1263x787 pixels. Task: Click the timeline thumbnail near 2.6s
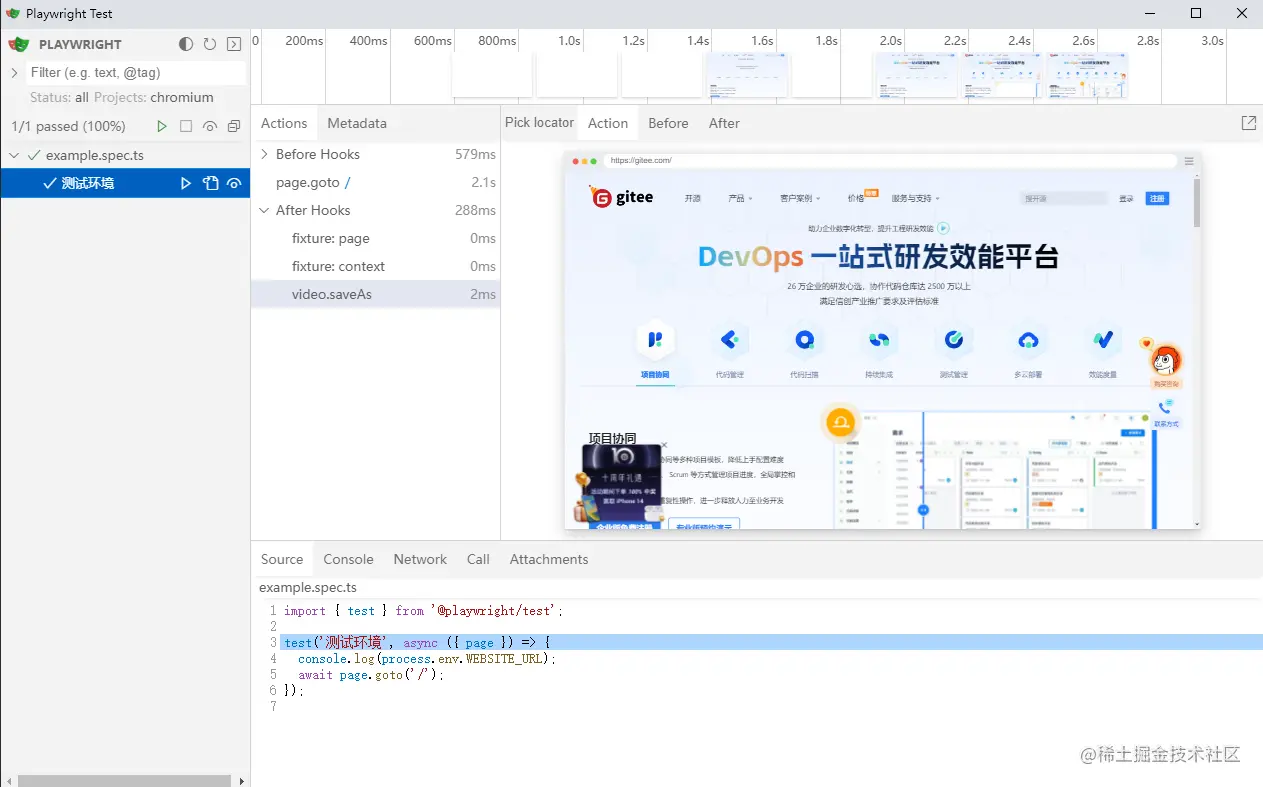click(1087, 75)
